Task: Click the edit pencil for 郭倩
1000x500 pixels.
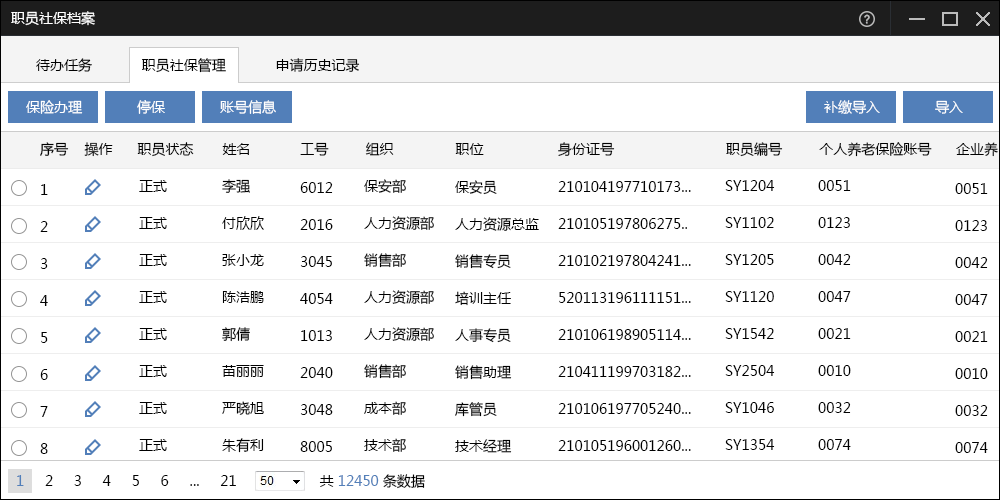Action: point(92,336)
